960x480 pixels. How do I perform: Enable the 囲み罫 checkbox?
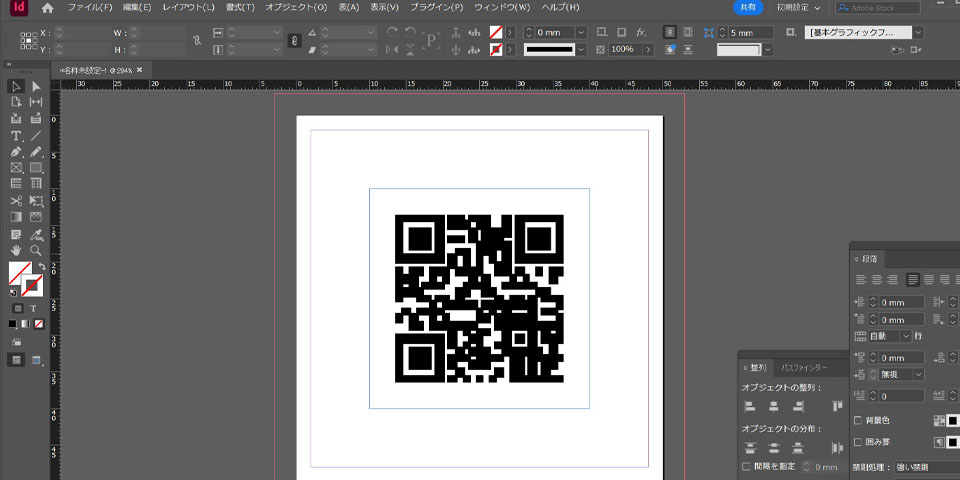[x=858, y=441]
